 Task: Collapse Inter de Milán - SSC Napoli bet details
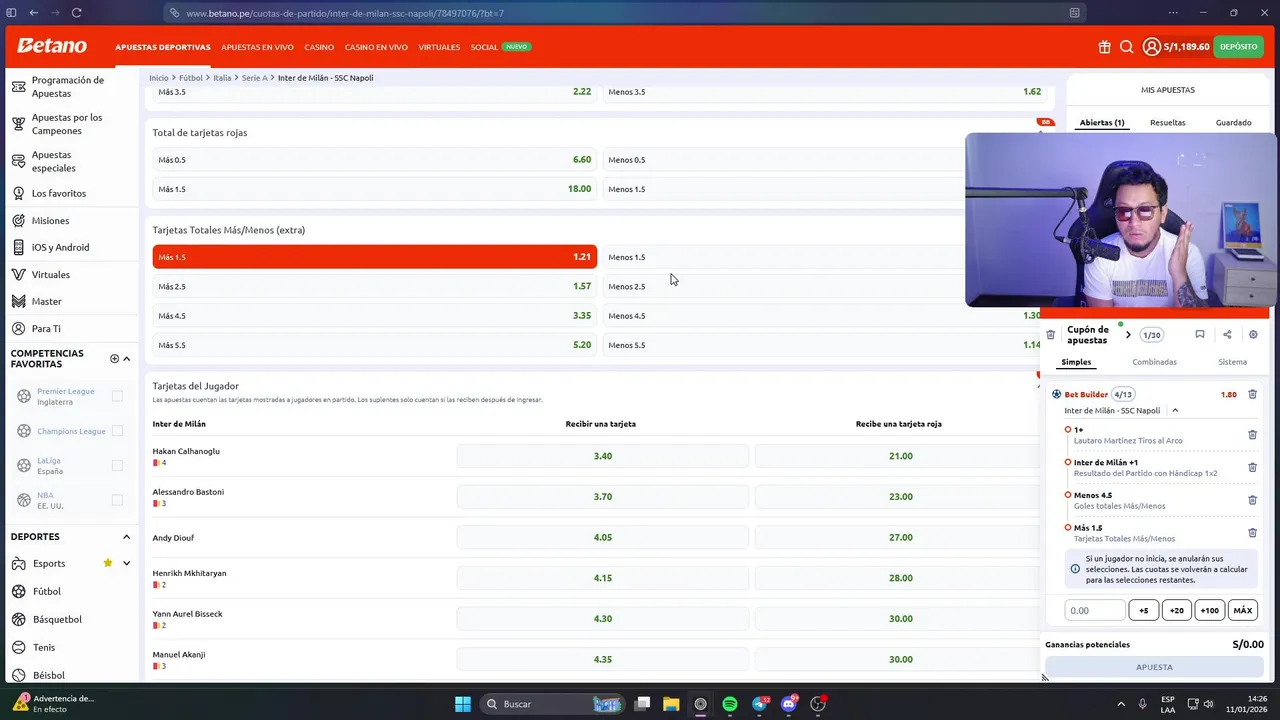click(x=1175, y=411)
